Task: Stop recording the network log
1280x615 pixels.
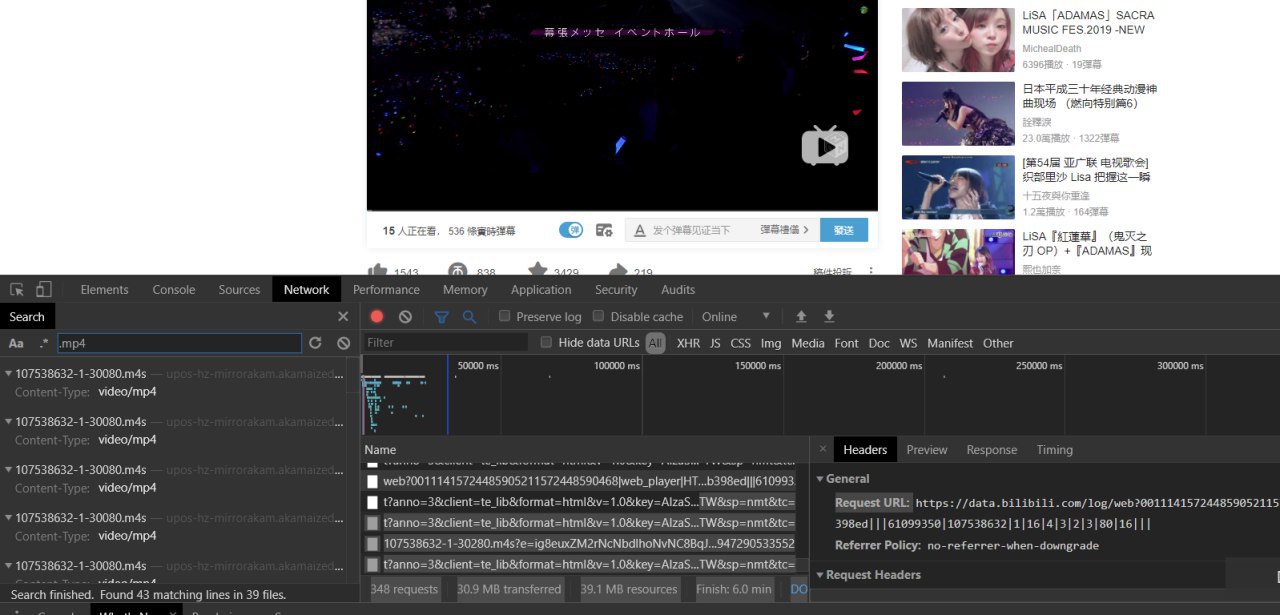Action: [377, 317]
